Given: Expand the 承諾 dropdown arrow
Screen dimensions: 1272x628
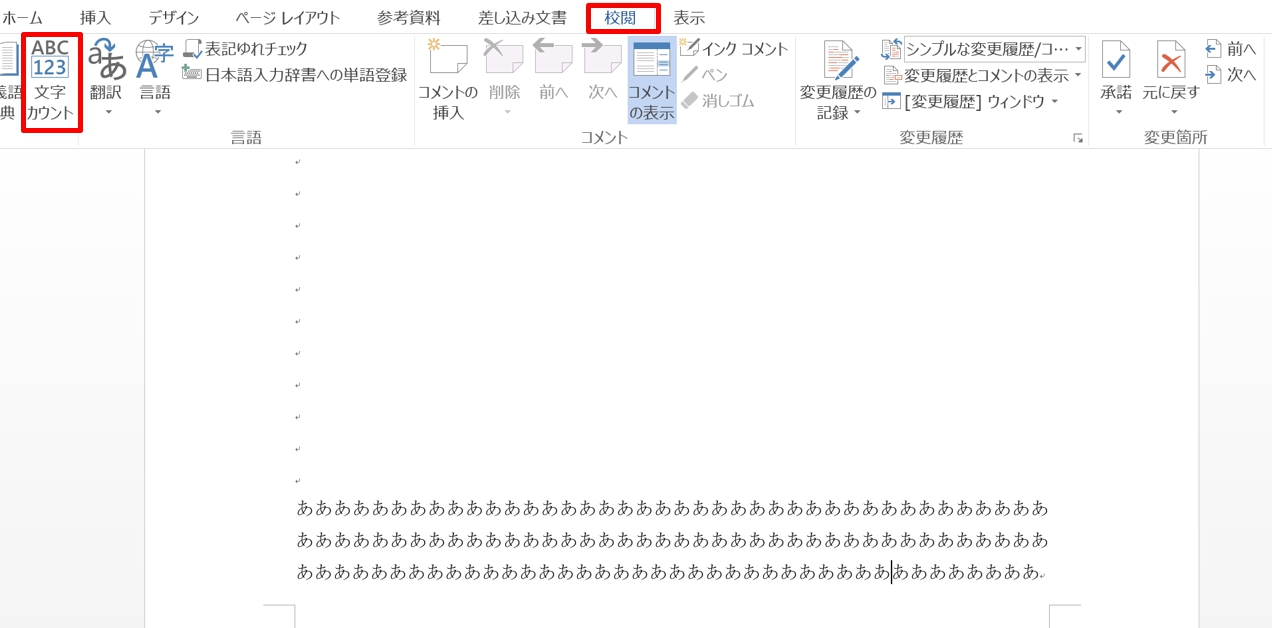Looking at the screenshot, I should [x=1117, y=112].
